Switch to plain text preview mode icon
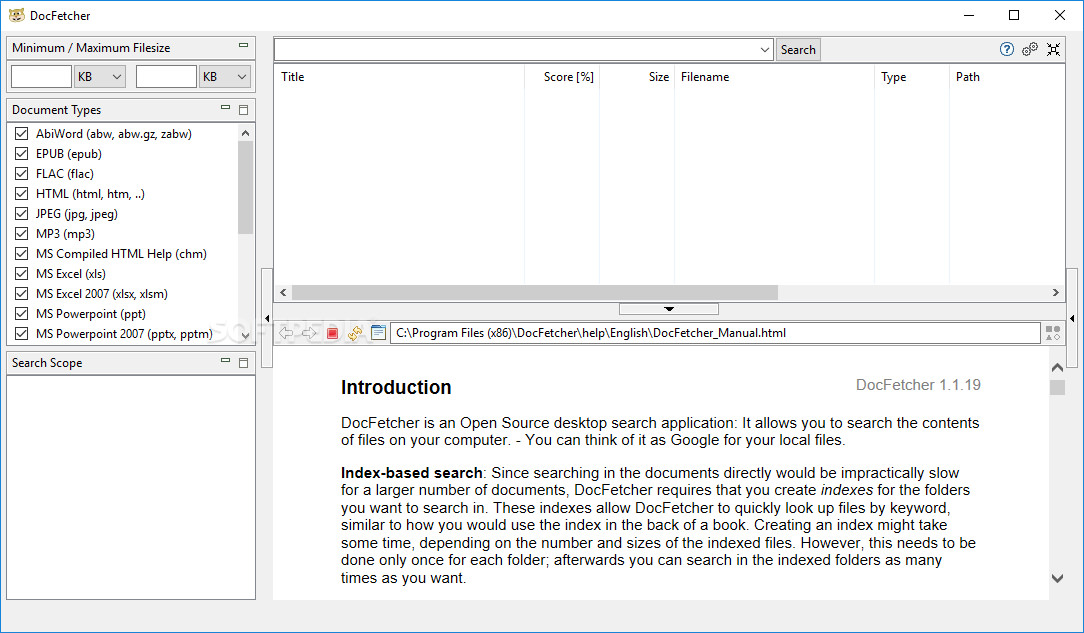Screen dimensions: 1084x633 coord(378,332)
